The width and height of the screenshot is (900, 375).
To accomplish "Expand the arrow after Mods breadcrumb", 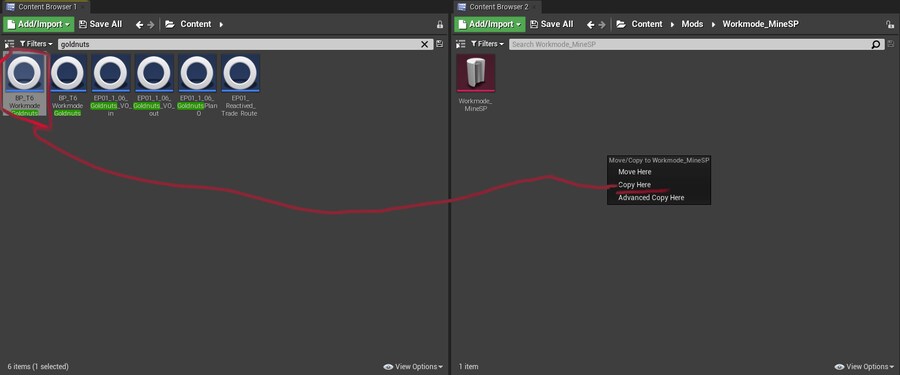I will (714, 24).
